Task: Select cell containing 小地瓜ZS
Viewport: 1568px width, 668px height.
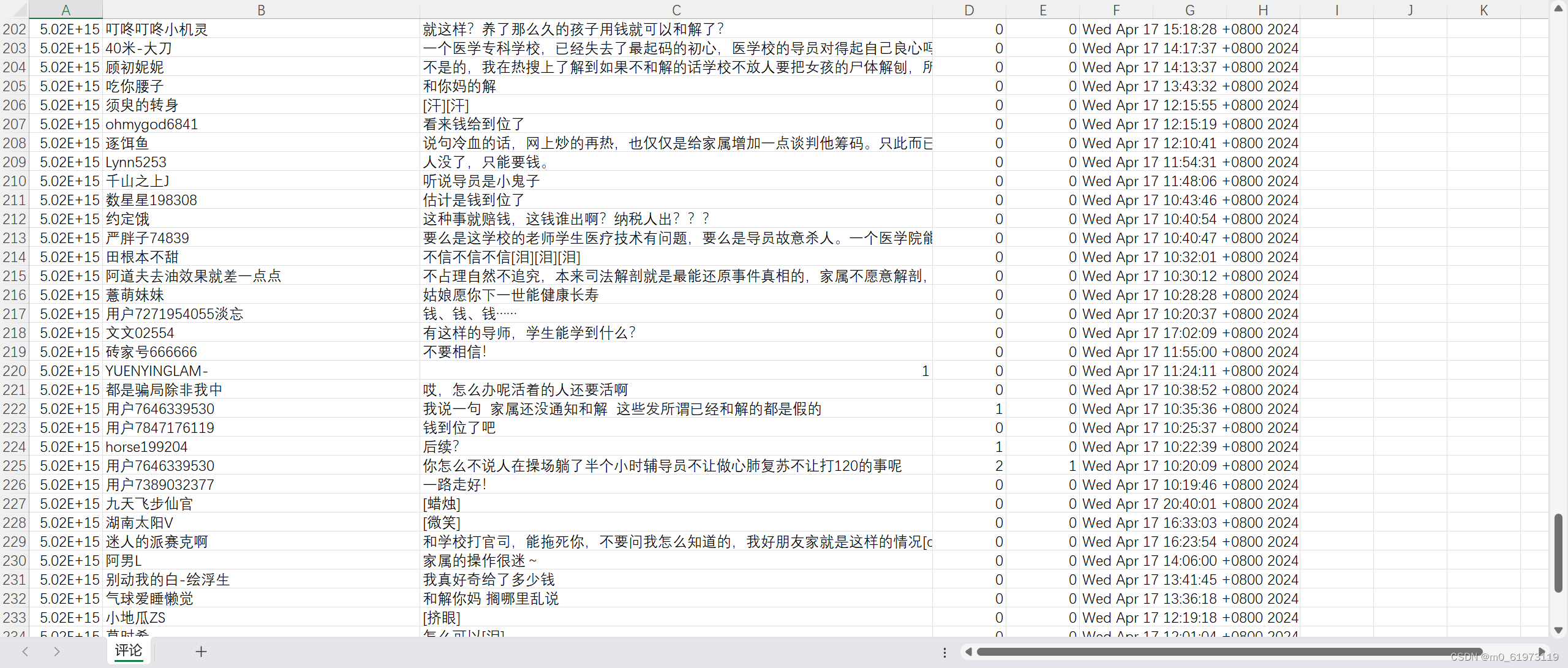Action: (x=261, y=618)
